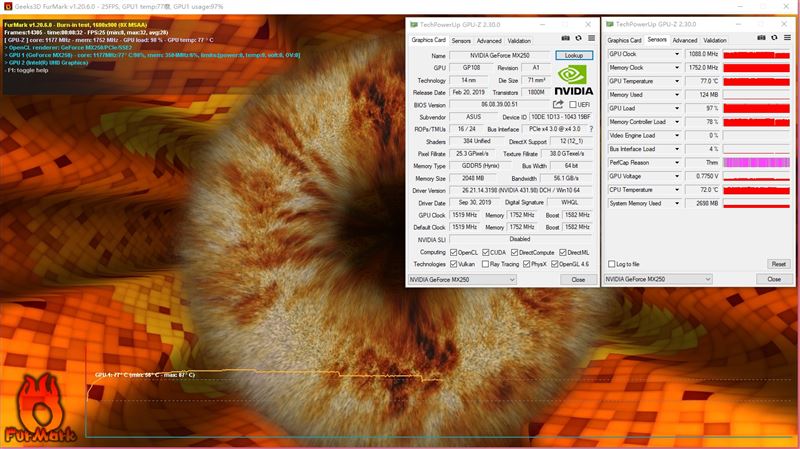Image resolution: width=800 pixels, height=449 pixels.
Task: Click the Lookup button
Action: (574, 55)
